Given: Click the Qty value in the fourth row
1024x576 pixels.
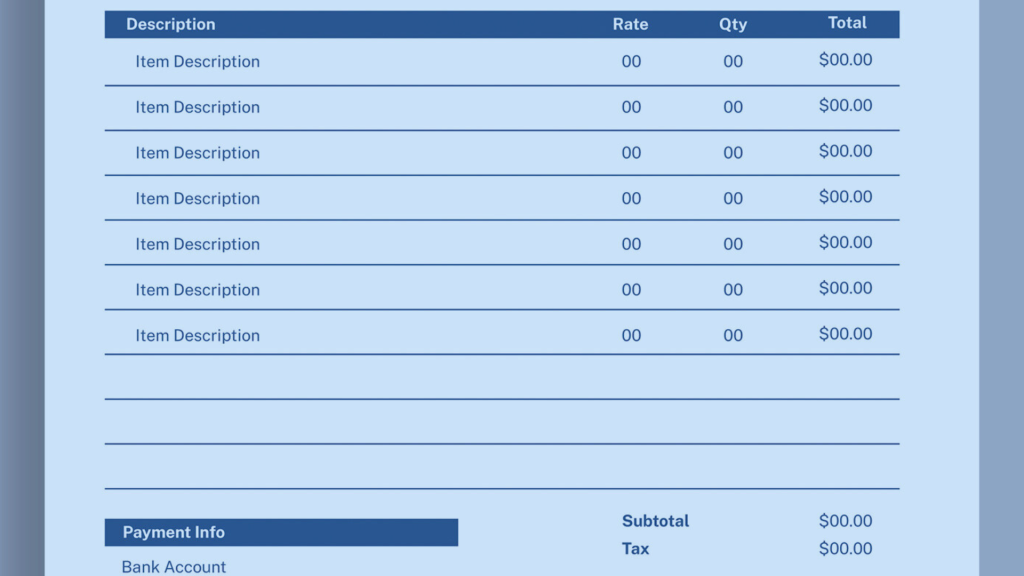Looking at the screenshot, I should click(733, 199).
